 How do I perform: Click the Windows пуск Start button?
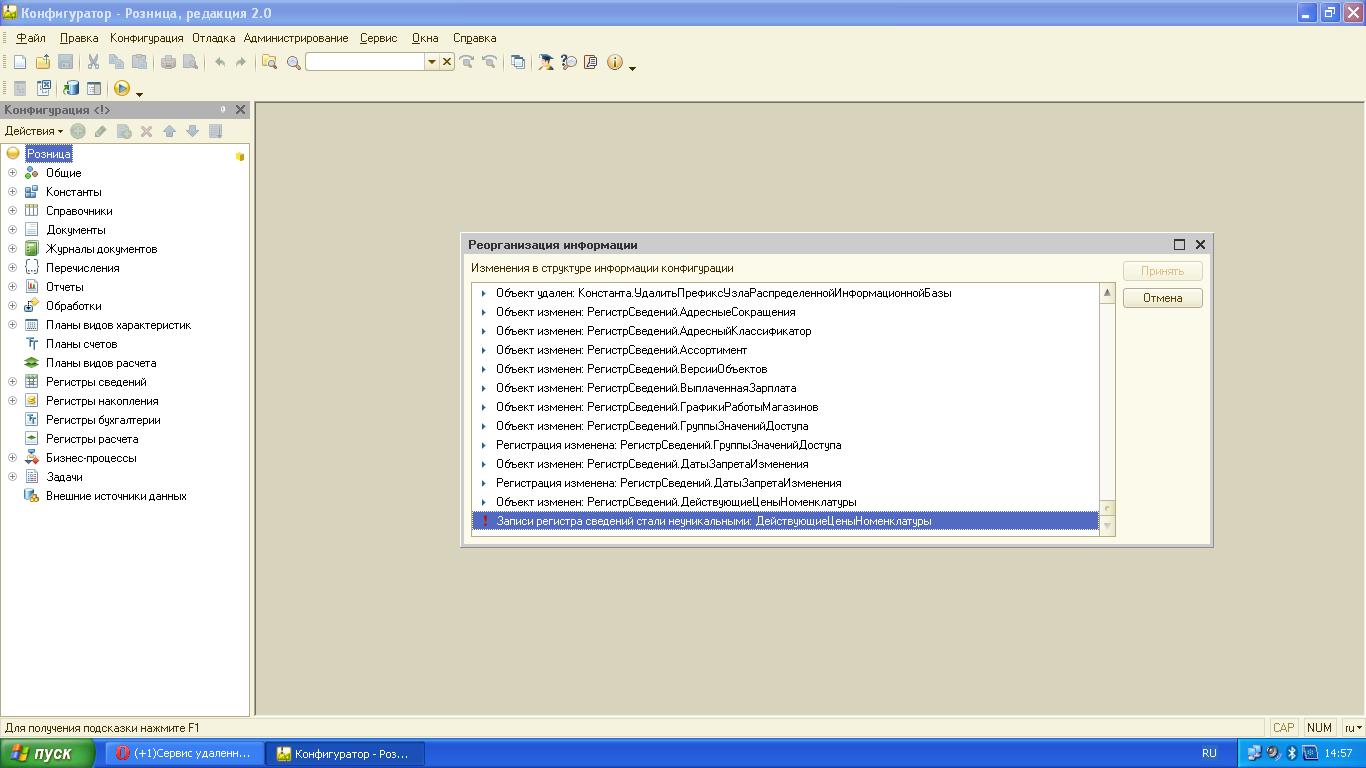point(47,753)
